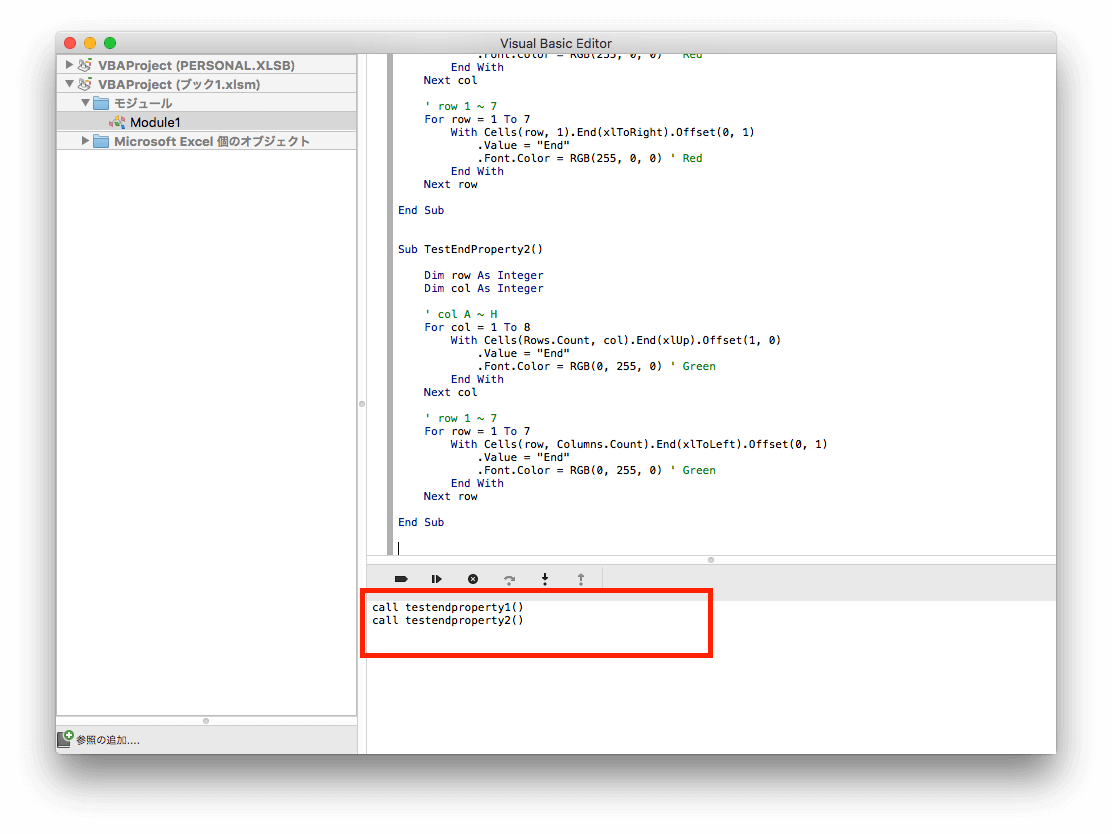1112x834 pixels.
Task: Click the window title Visual Basic Editor
Action: [556, 43]
